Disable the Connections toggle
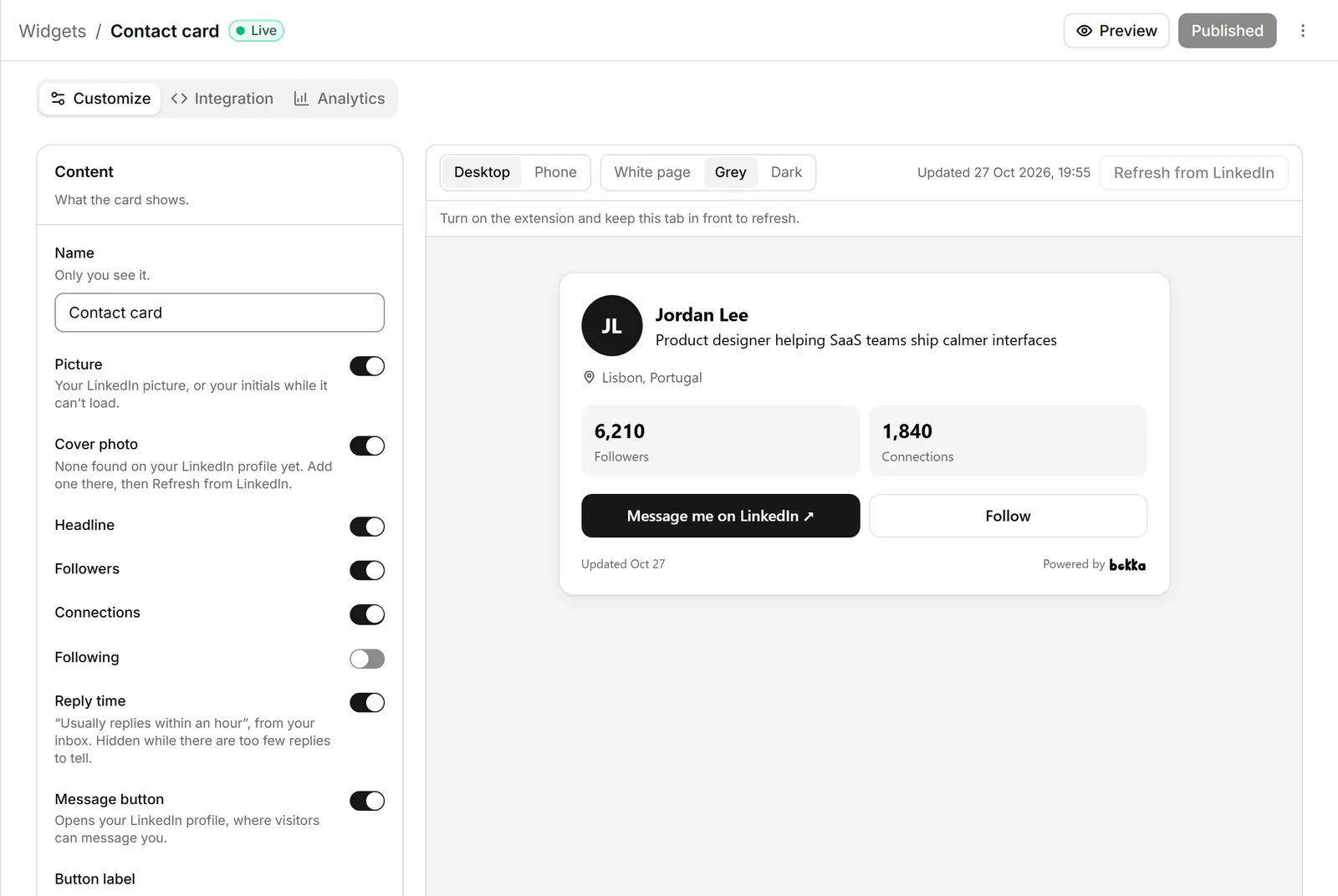This screenshot has width=1338, height=896. [x=367, y=615]
